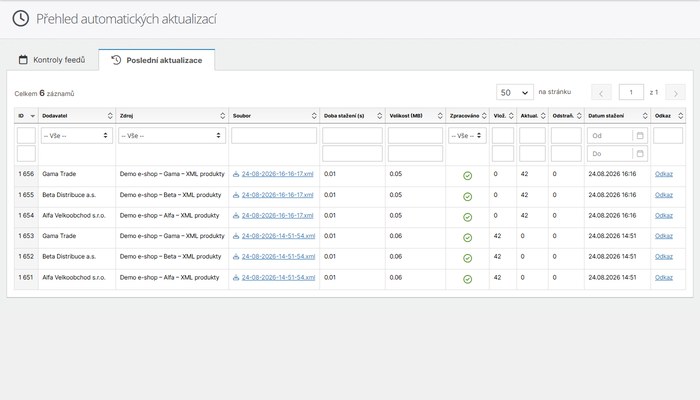700x400 pixels.
Task: Open the Zpracováno filter dropdown
Action: pyautogui.click(x=467, y=135)
